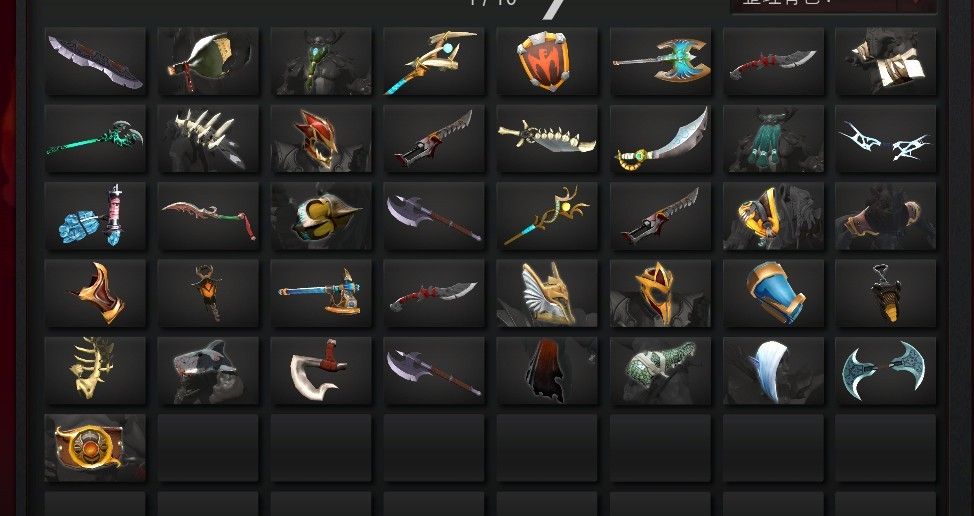Viewport: 974px width, 516px height.
Task: Select the golden ribcage item
Action: [x=96, y=371]
